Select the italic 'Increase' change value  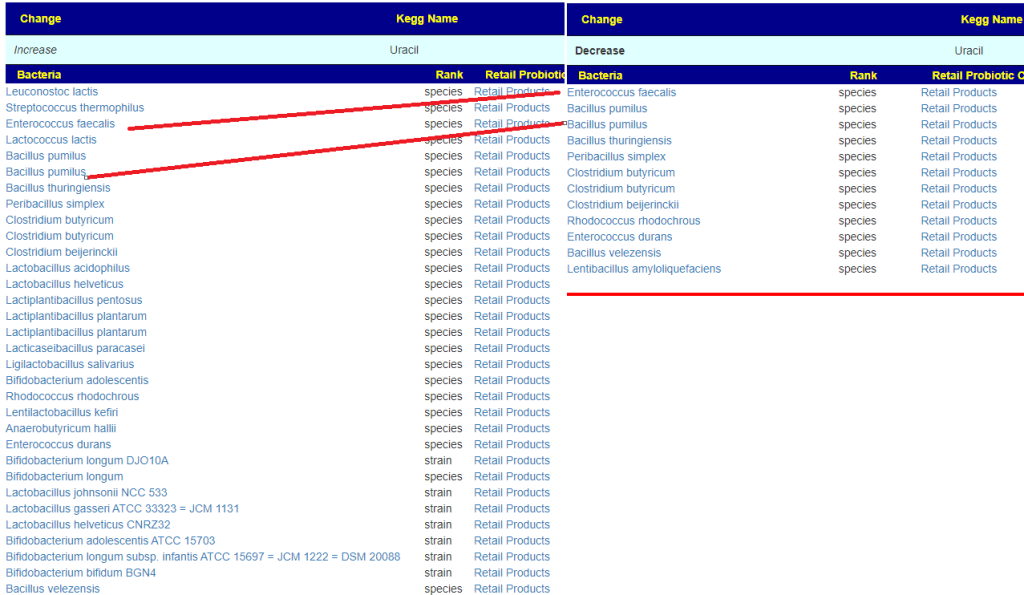coord(35,50)
